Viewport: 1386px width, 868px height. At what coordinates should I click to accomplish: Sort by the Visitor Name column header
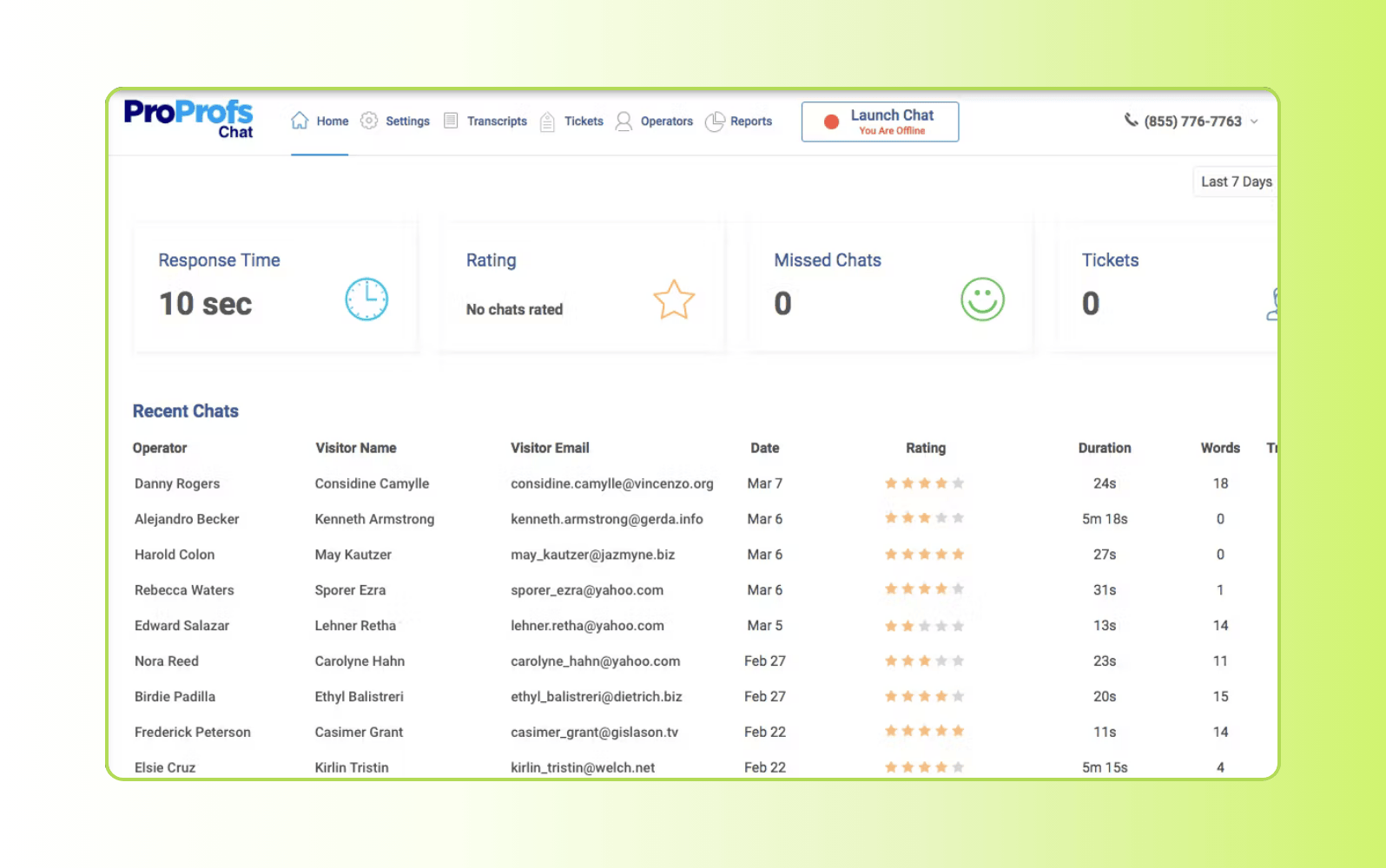click(x=356, y=448)
